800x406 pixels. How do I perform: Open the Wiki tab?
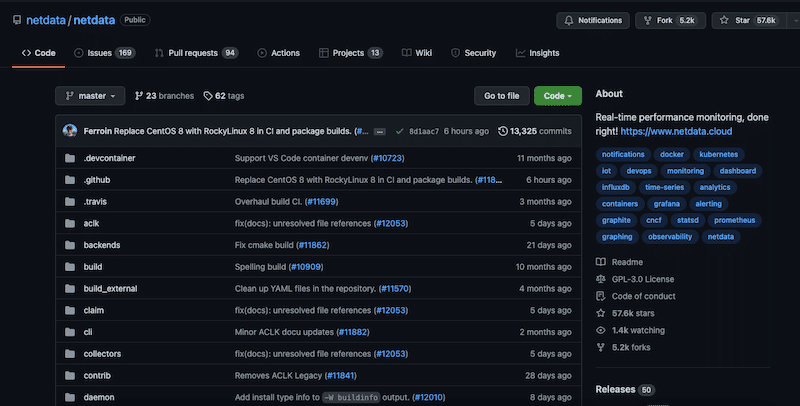417,53
